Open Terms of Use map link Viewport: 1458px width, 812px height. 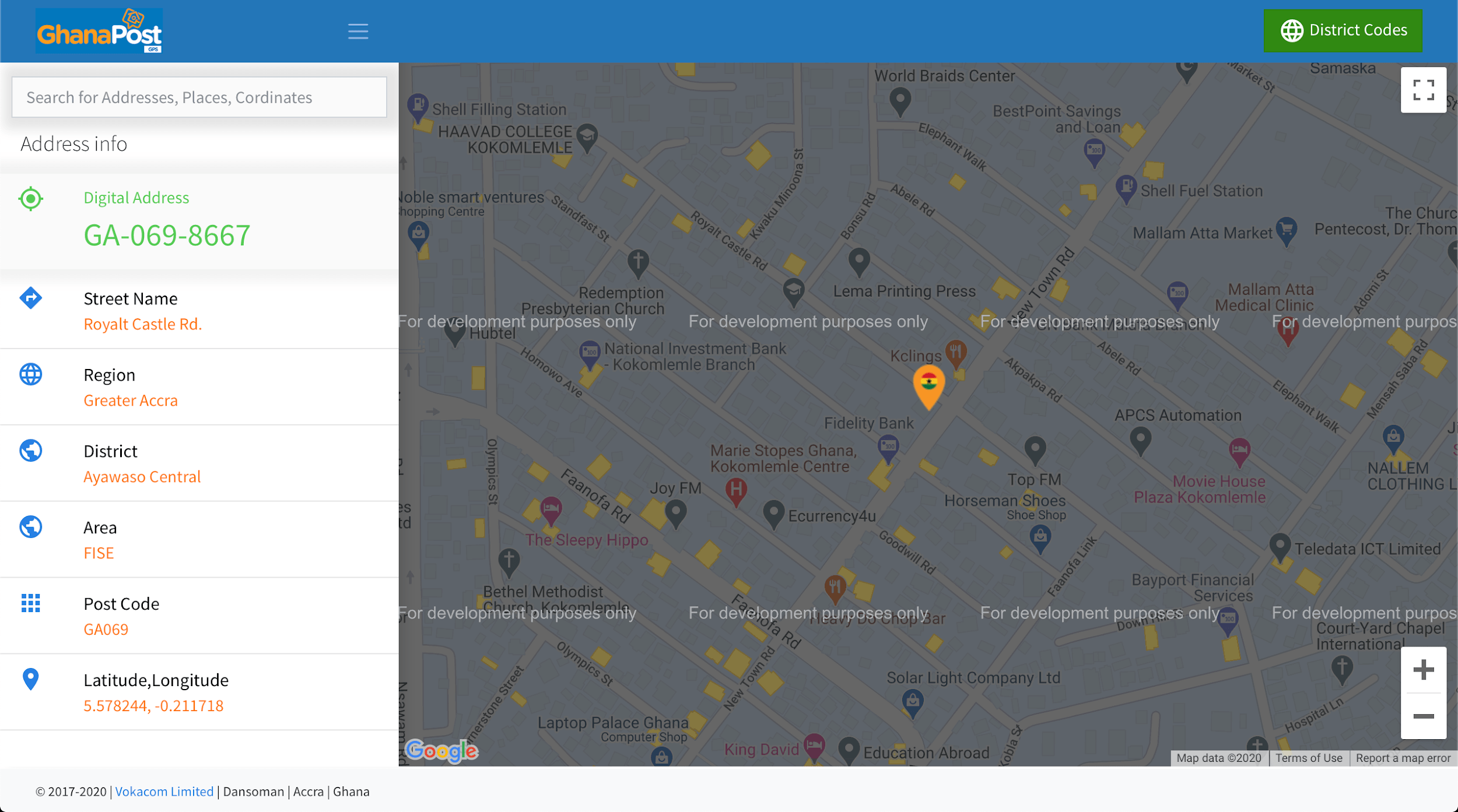[x=1309, y=758]
